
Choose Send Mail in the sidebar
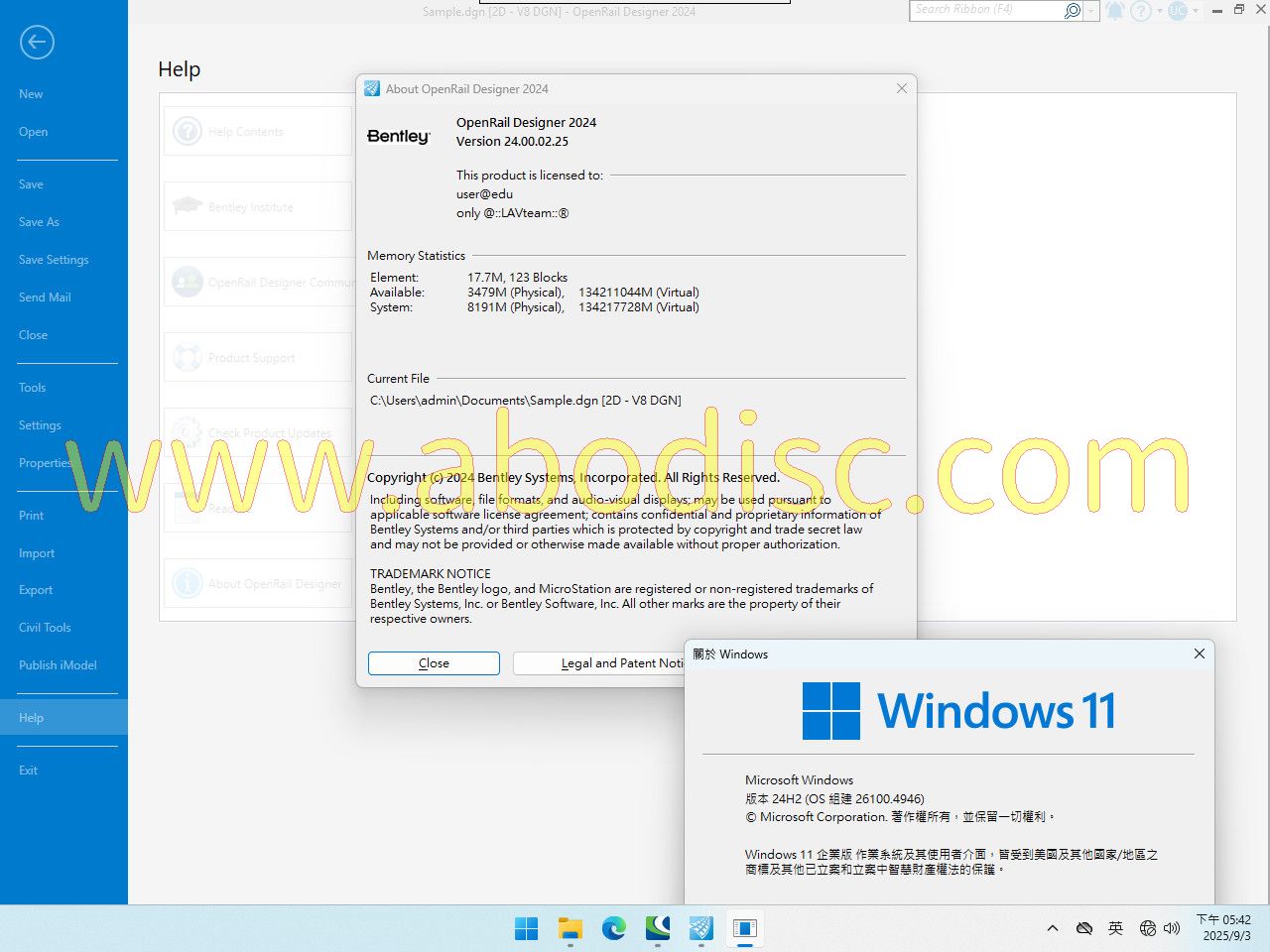[x=45, y=297]
